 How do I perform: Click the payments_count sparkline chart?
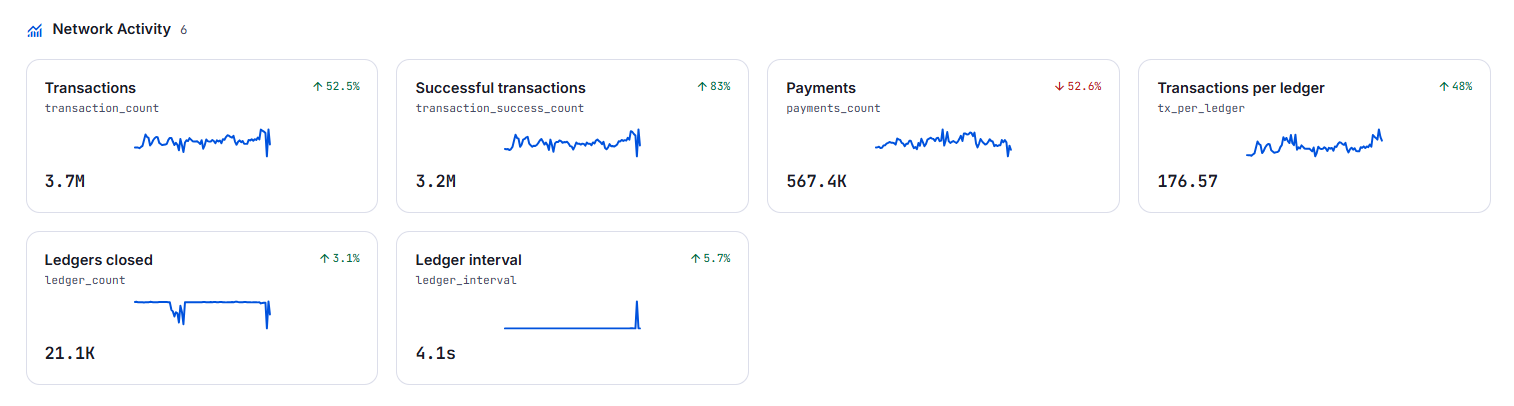click(x=943, y=143)
